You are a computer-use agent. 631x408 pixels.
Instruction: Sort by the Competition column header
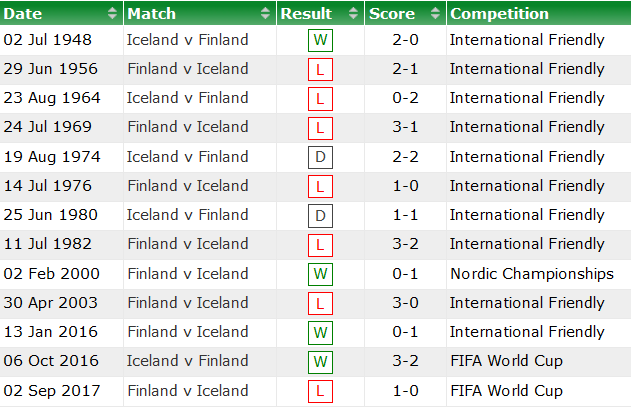(499, 14)
